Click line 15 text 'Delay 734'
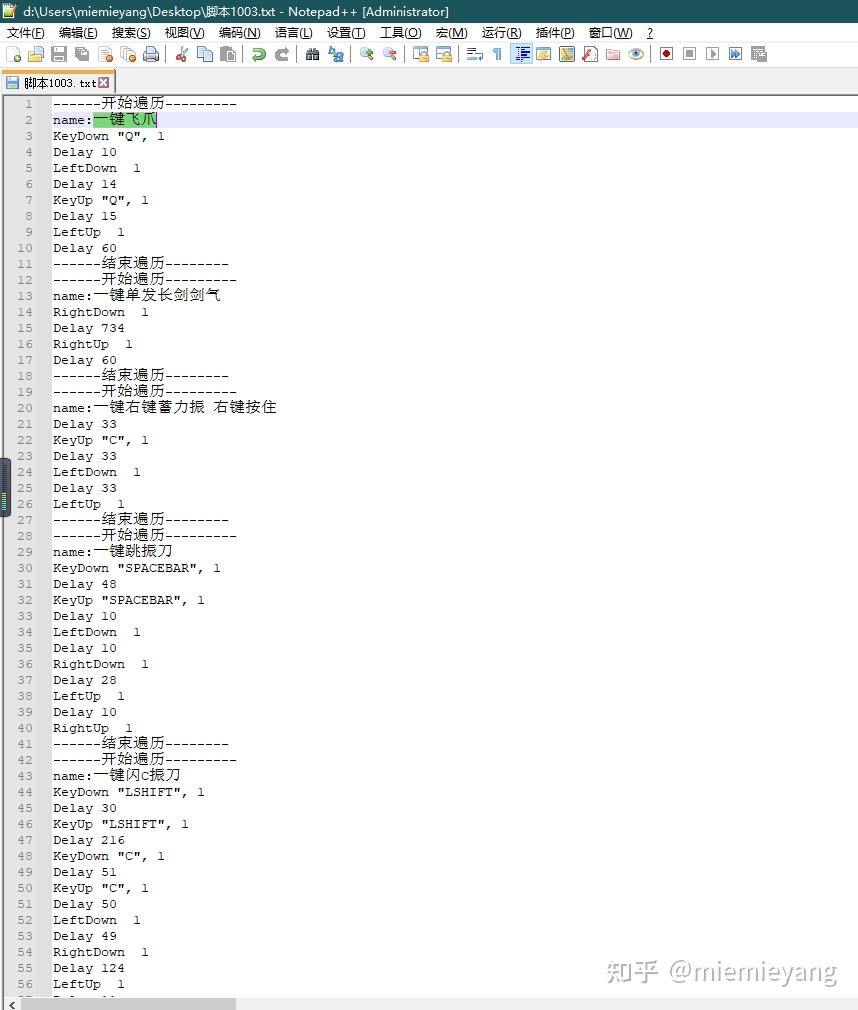 pyautogui.click(x=89, y=328)
